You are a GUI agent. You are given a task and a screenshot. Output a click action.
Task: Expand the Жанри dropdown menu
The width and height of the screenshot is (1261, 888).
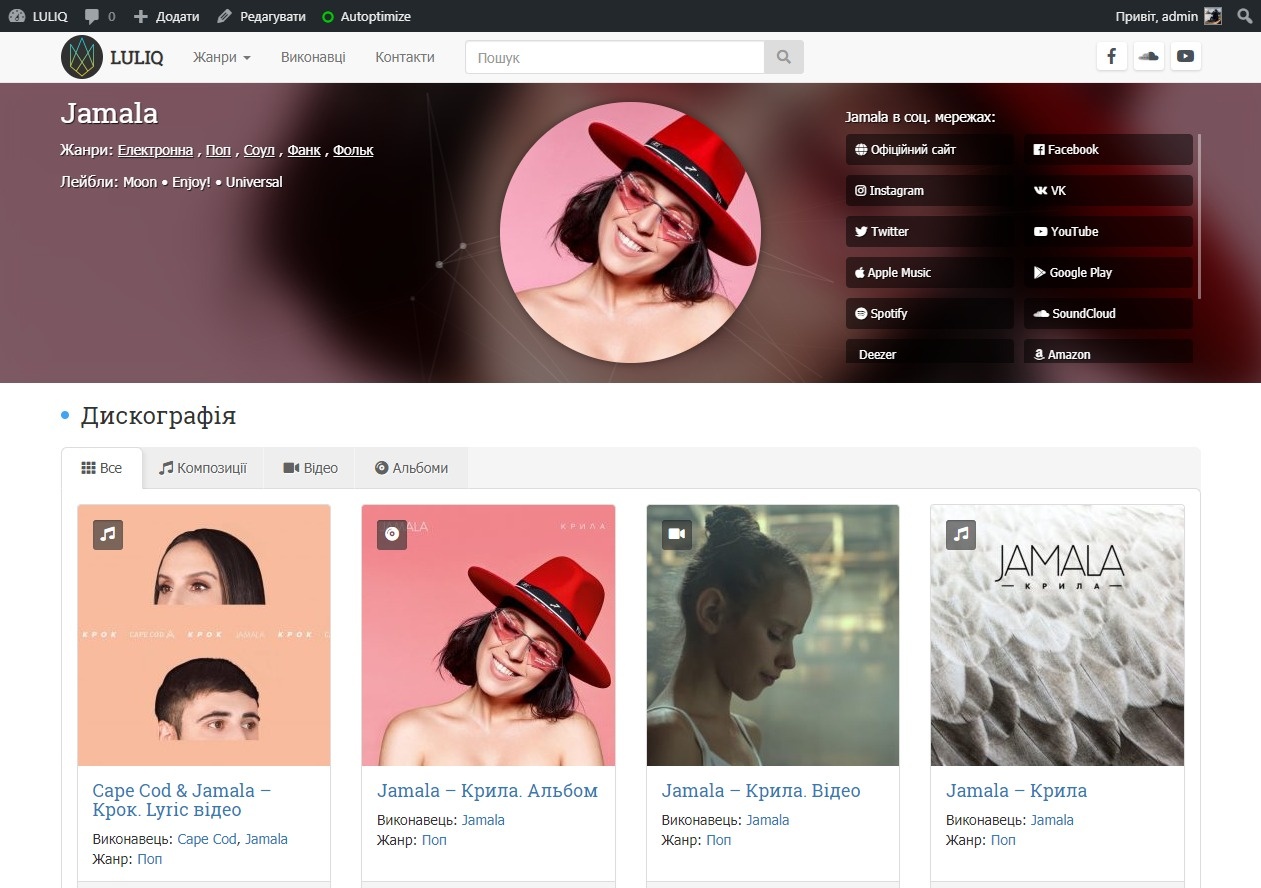click(222, 57)
